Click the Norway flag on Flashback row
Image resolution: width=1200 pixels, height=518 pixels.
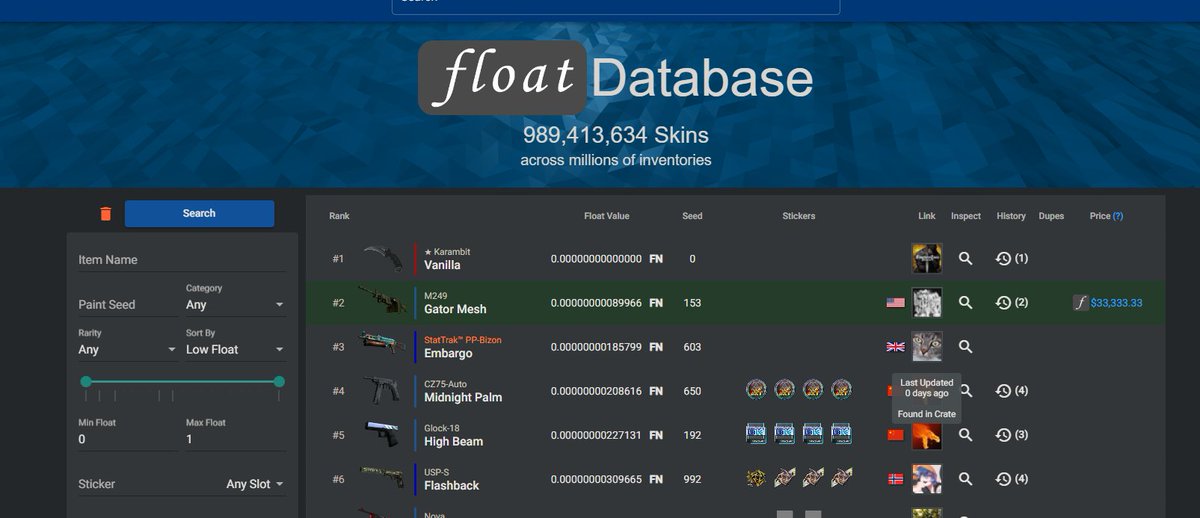895,479
